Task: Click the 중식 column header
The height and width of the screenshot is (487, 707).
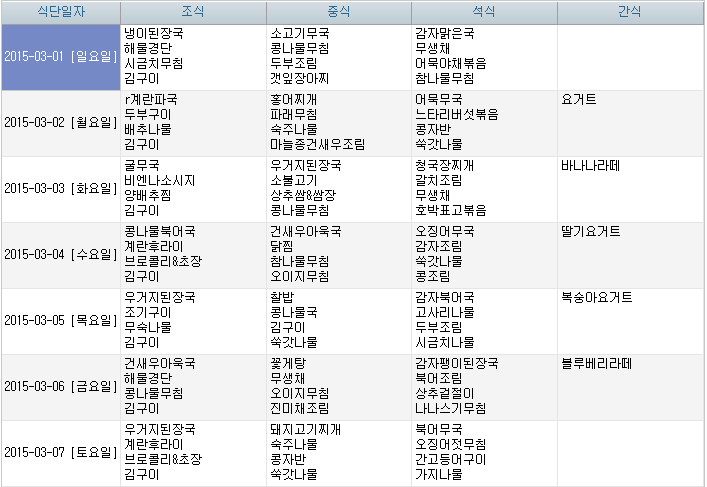Action: [338, 12]
